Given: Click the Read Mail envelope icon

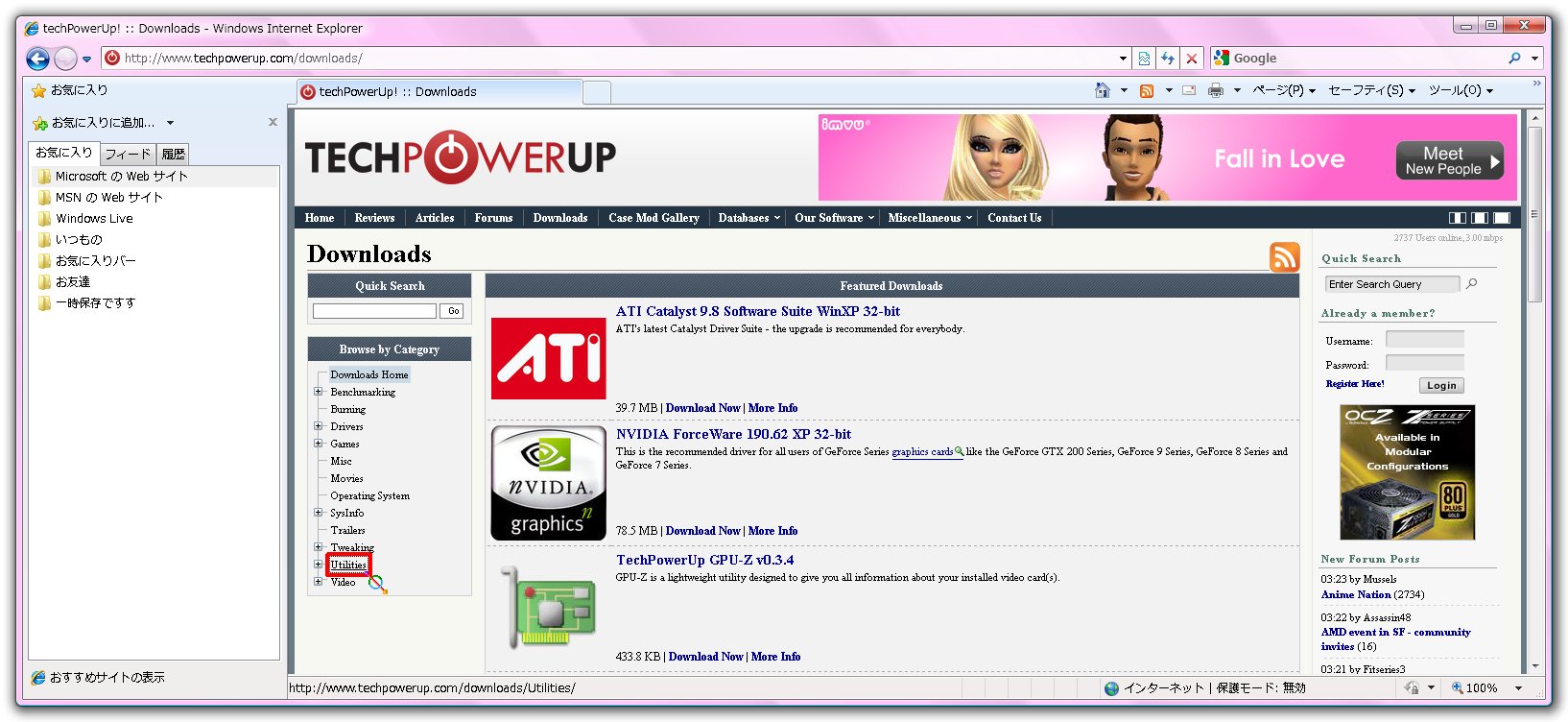Looking at the screenshot, I should (1189, 90).
